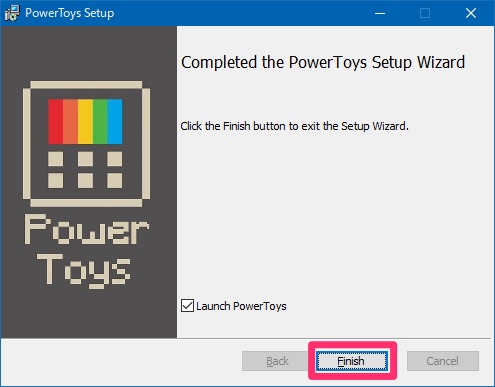Viewport: 495px width, 387px height.
Task: Click the grayed-out Cancel button
Action: (x=443, y=361)
